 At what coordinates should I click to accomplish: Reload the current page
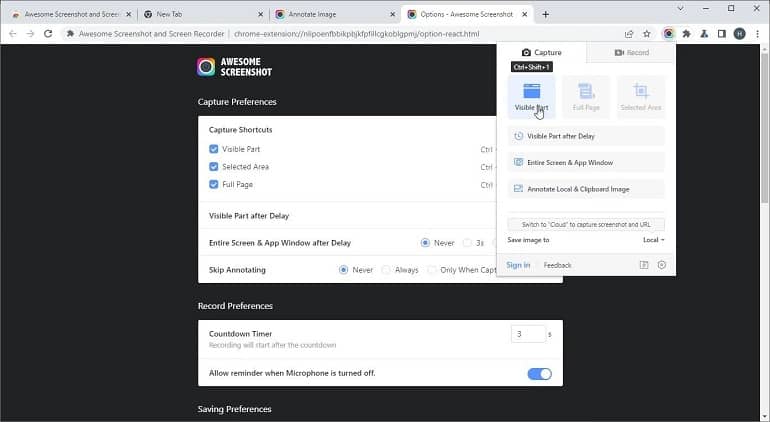[48, 33]
